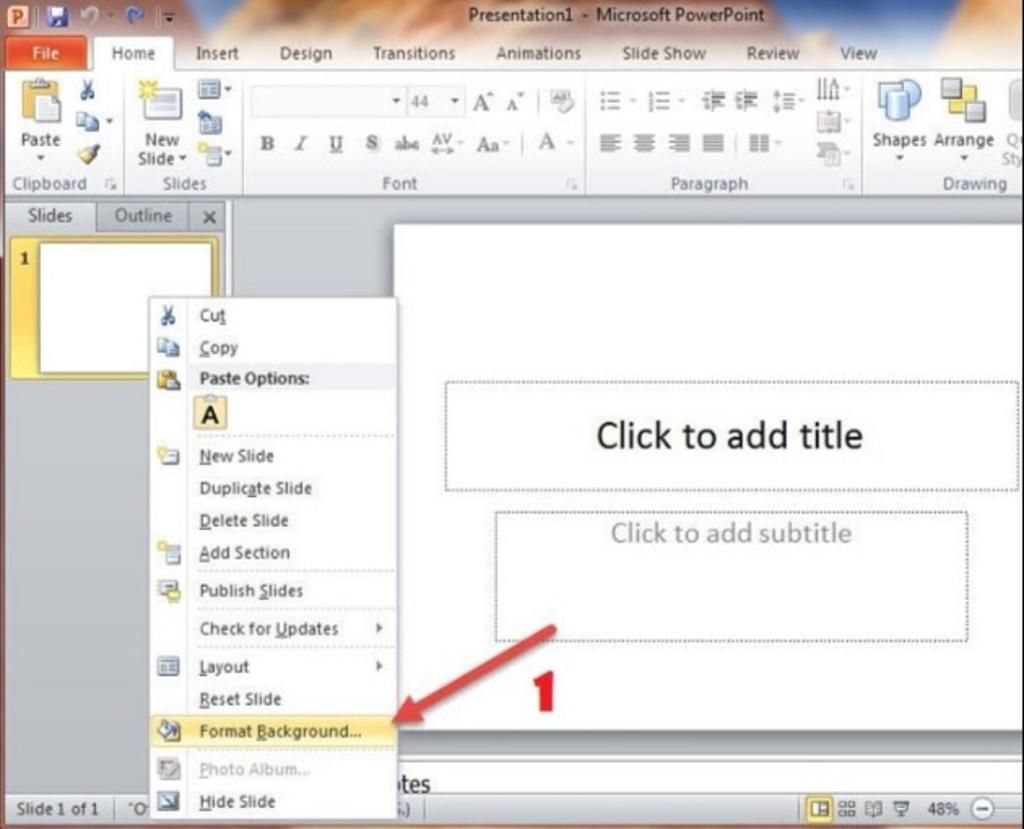This screenshot has width=1024, height=829.
Task: Click Reading View icon in status bar
Action: [x=873, y=809]
